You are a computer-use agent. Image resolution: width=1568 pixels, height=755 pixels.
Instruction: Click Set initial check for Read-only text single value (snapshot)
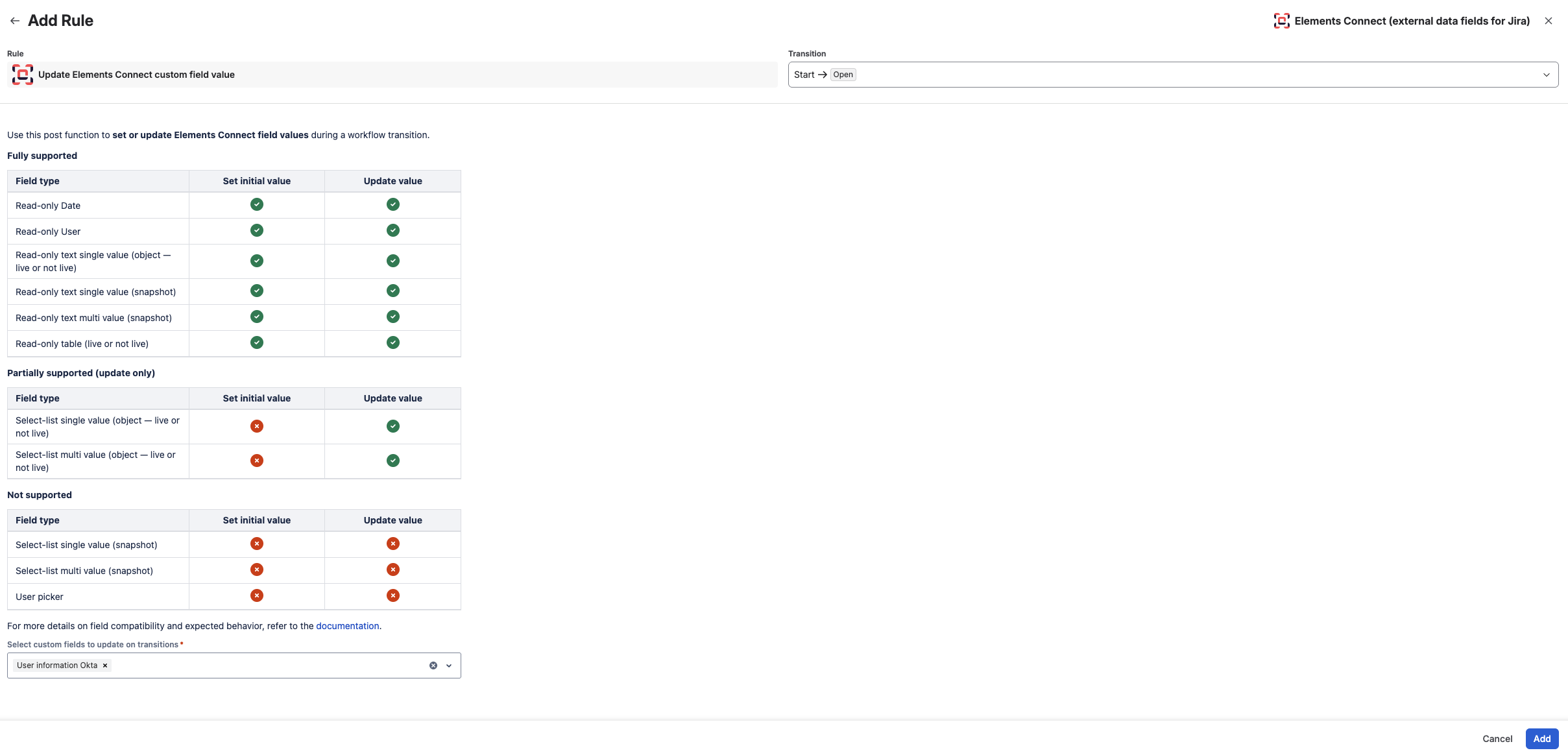257,291
